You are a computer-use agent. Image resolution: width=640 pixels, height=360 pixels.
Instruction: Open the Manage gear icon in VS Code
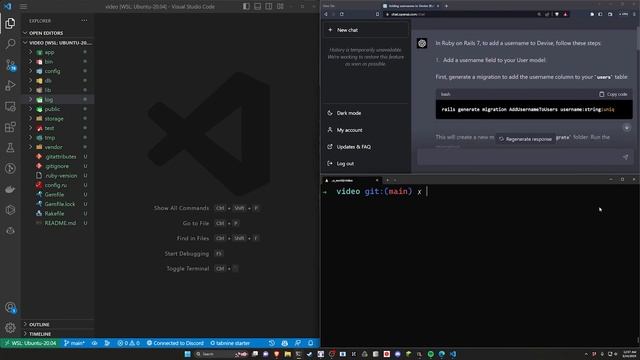(x=10, y=327)
